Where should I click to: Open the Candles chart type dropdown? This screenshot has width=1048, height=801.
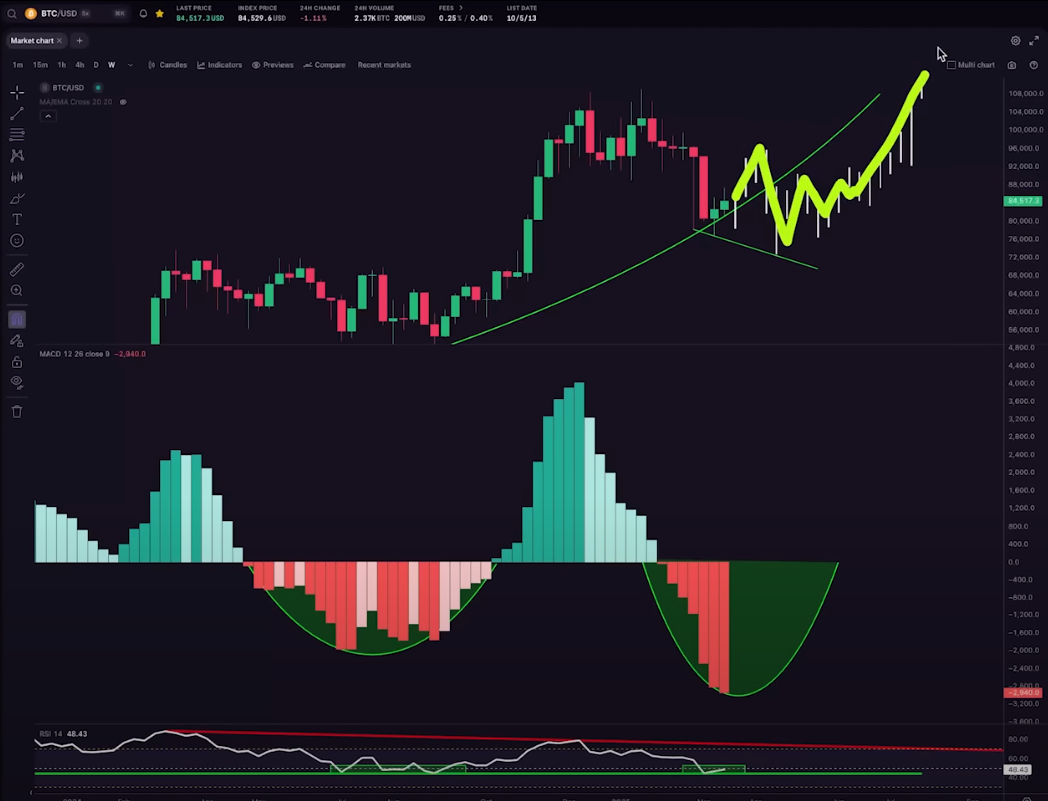click(x=167, y=65)
